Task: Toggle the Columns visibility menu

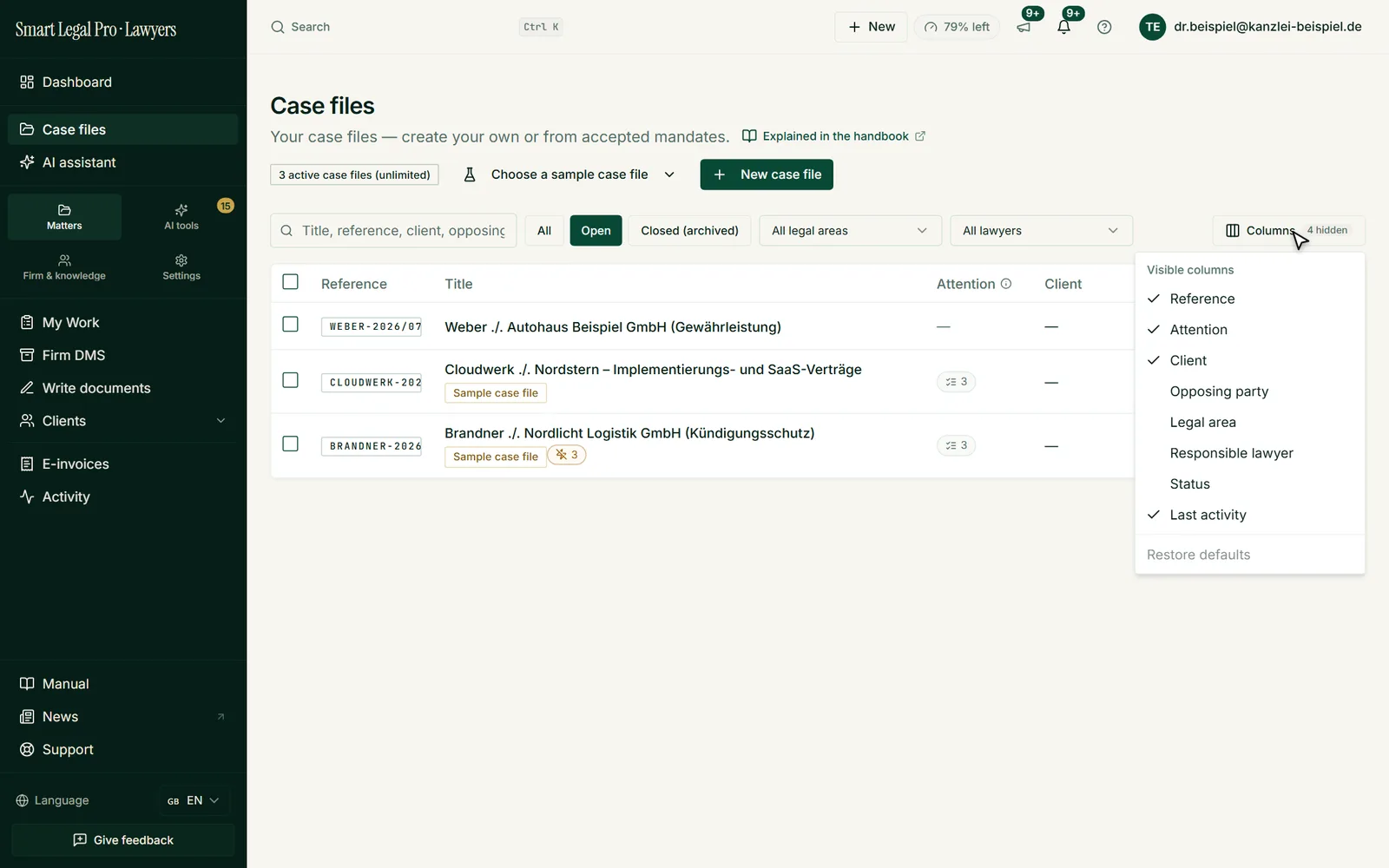Action: click(1288, 231)
